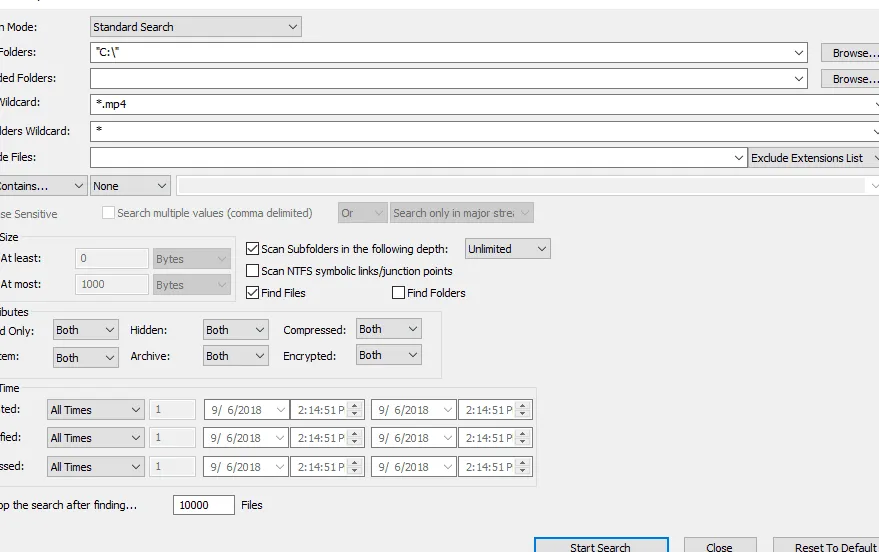This screenshot has width=879, height=552.
Task: Click Start Search button
Action: pos(599,546)
